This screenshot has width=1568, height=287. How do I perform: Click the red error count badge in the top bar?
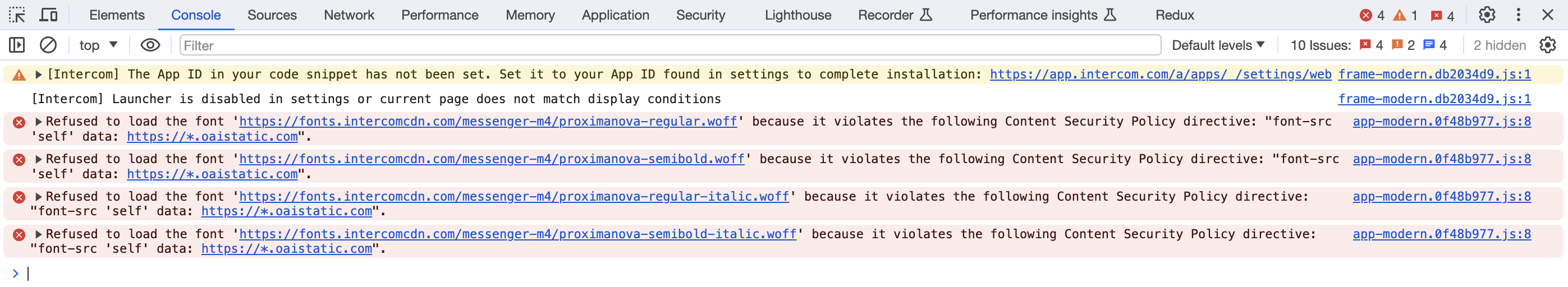pyautogui.click(x=1373, y=15)
